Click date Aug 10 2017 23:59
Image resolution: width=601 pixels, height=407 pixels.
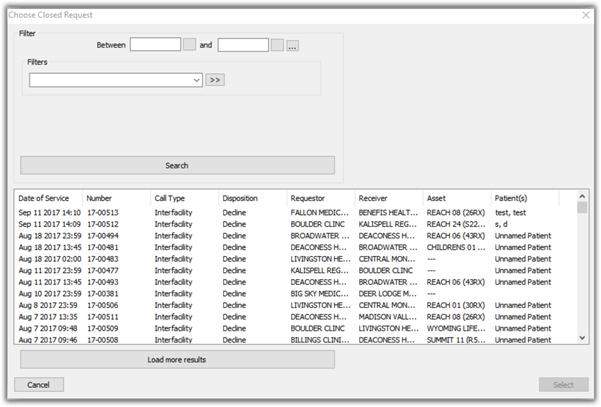pyautogui.click(x=50, y=294)
